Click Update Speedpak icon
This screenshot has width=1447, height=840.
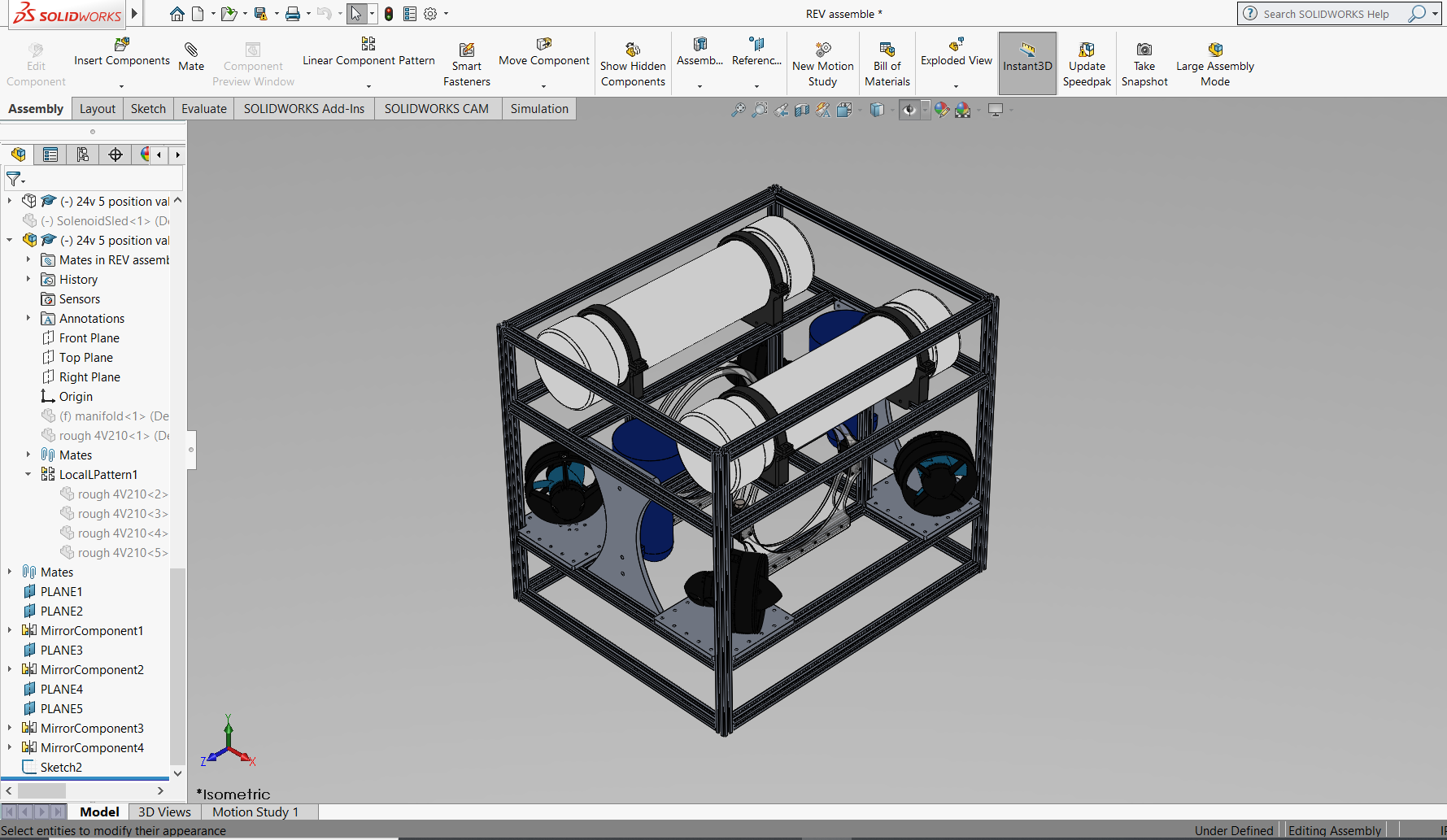coord(1086,50)
